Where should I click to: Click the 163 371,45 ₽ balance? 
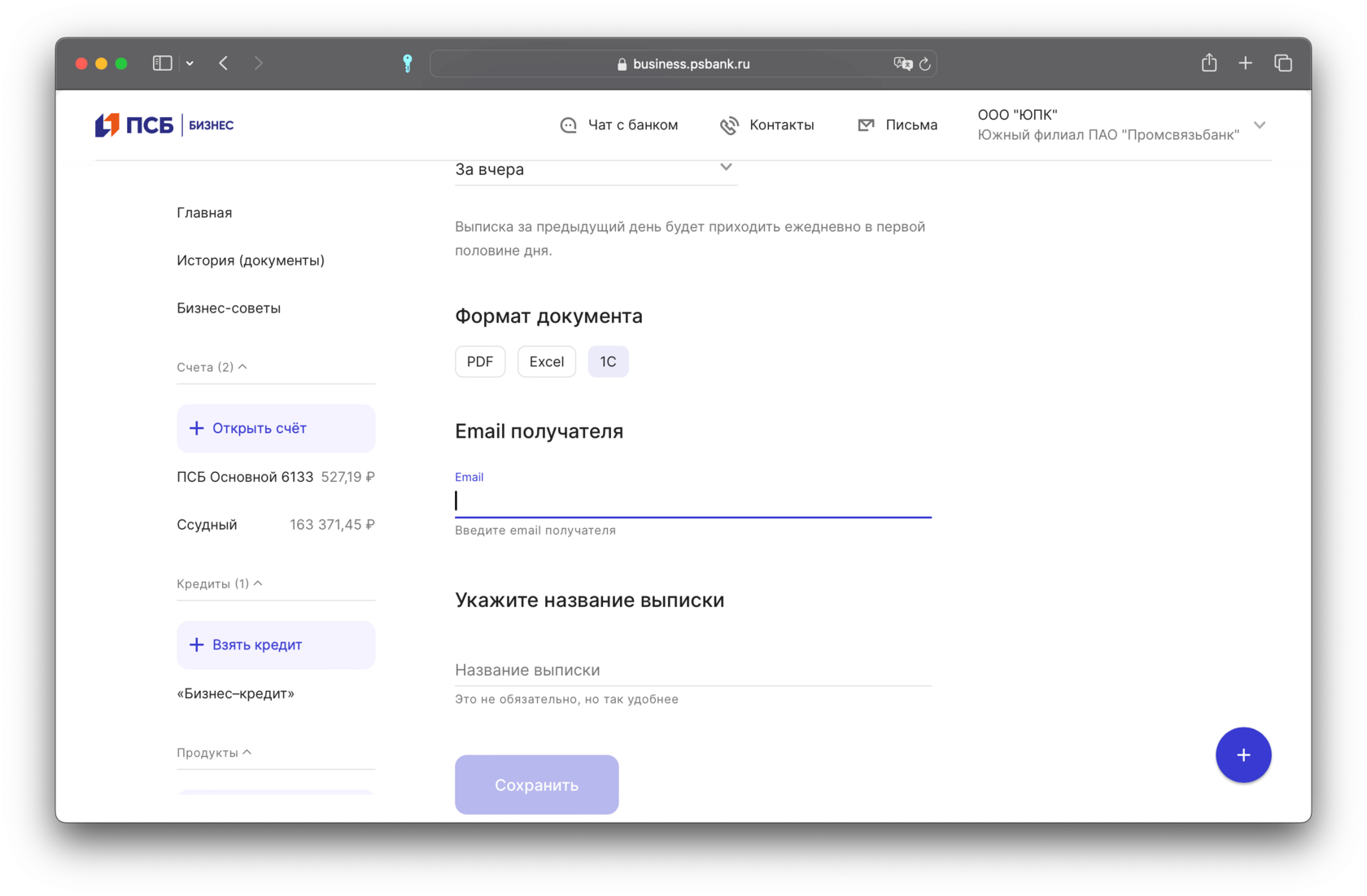(332, 525)
